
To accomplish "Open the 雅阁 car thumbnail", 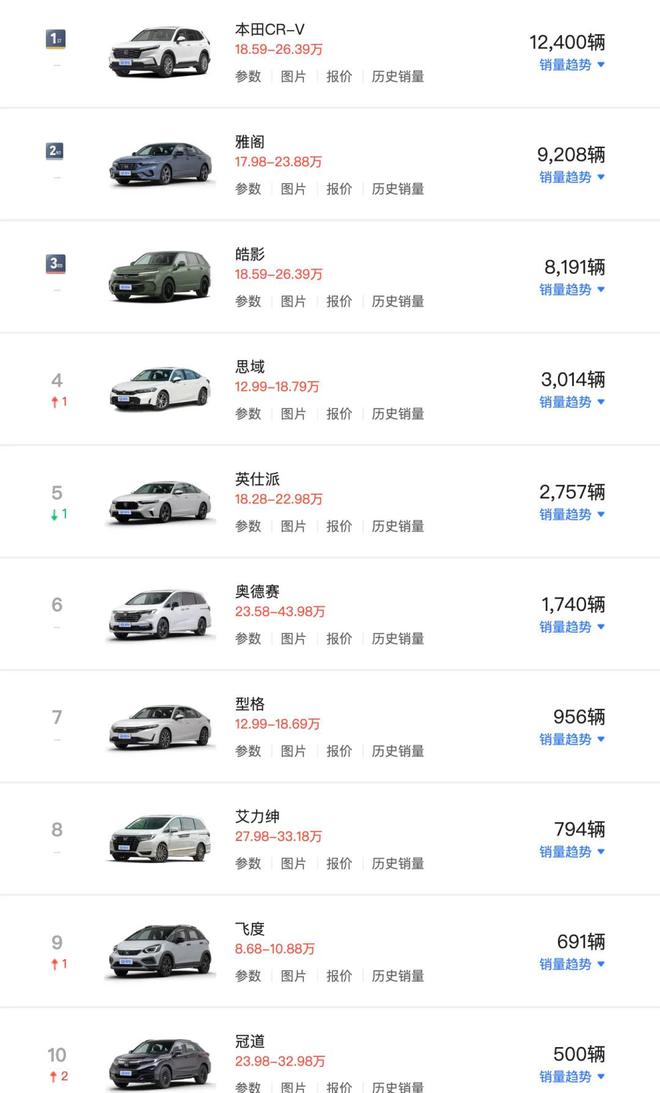I will click(160, 164).
